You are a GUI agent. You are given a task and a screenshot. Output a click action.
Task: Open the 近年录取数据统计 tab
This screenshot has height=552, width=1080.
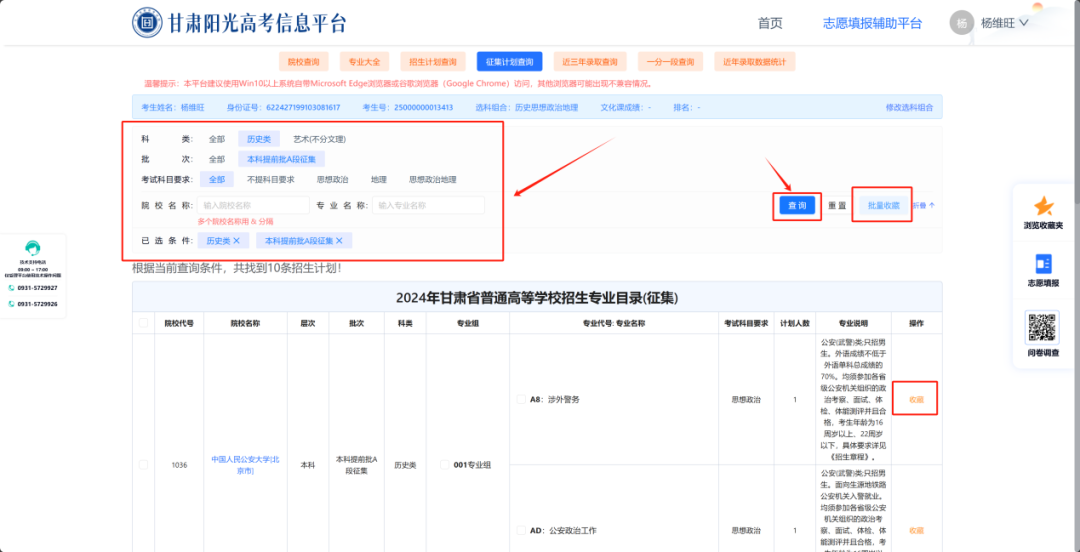tap(755, 61)
